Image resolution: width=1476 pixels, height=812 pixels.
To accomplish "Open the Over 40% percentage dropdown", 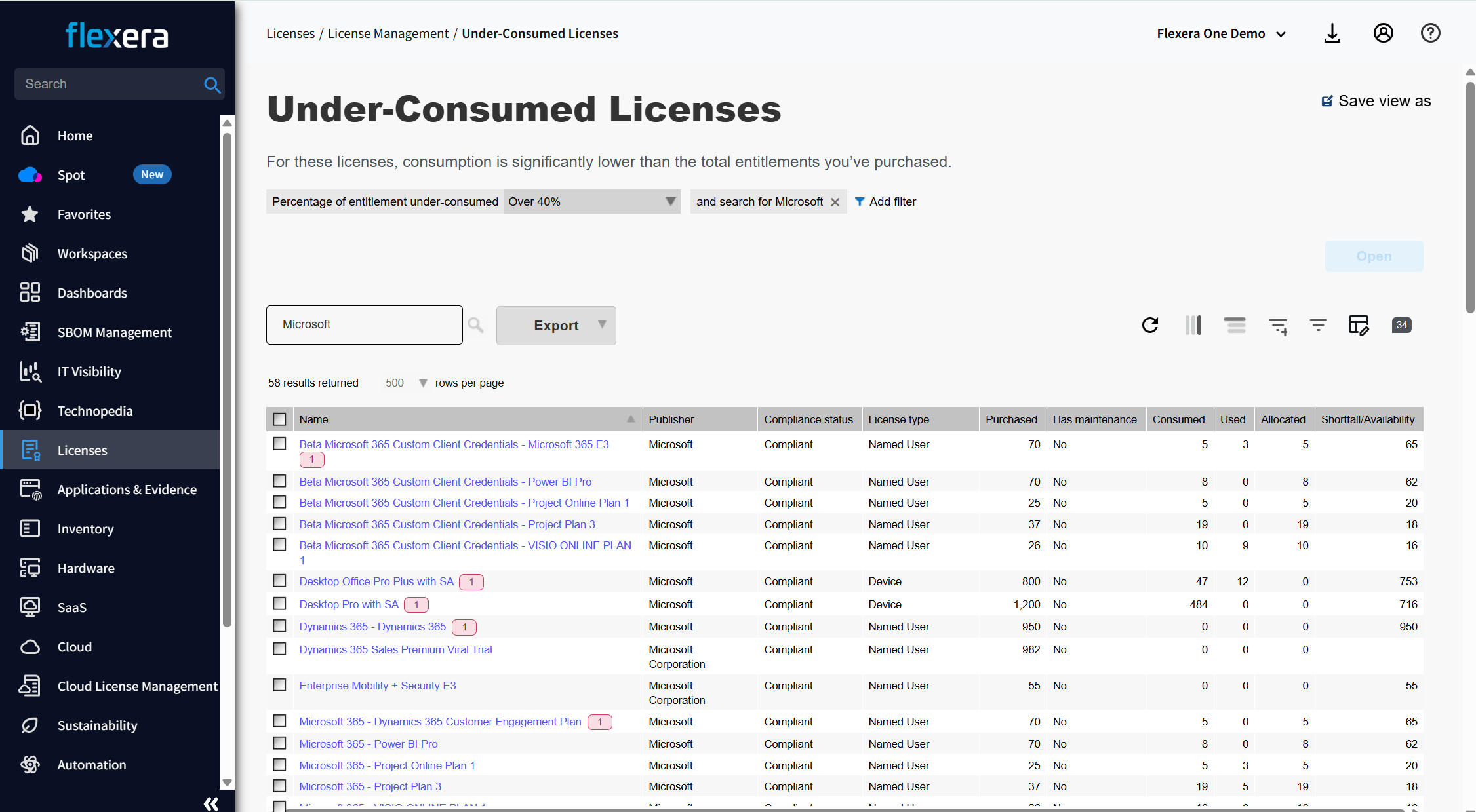I will 592,202.
